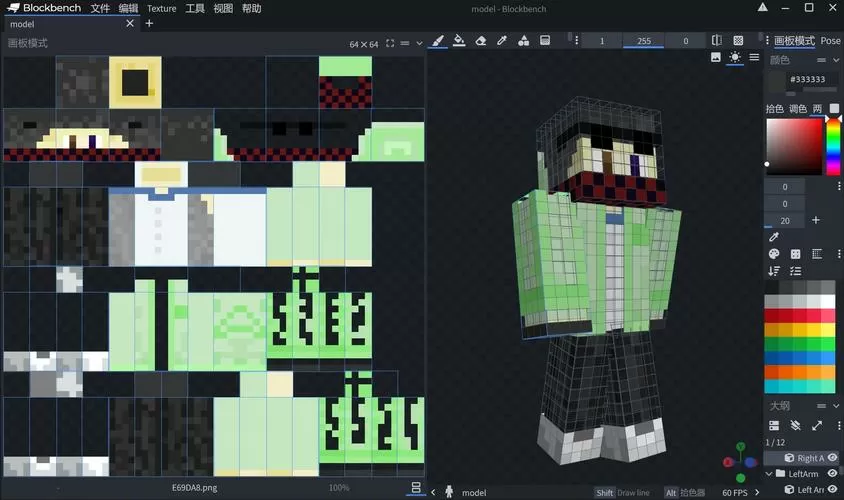Click the three-dot menu in outliner toolbar

(x=839, y=426)
